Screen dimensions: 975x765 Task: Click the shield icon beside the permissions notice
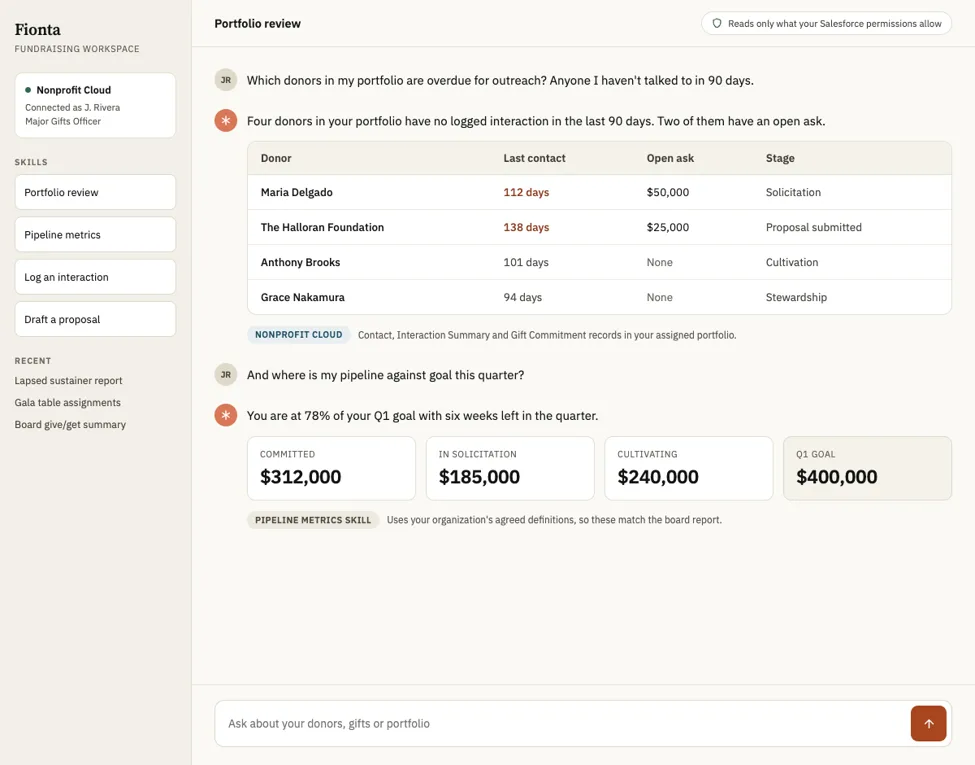tap(717, 24)
